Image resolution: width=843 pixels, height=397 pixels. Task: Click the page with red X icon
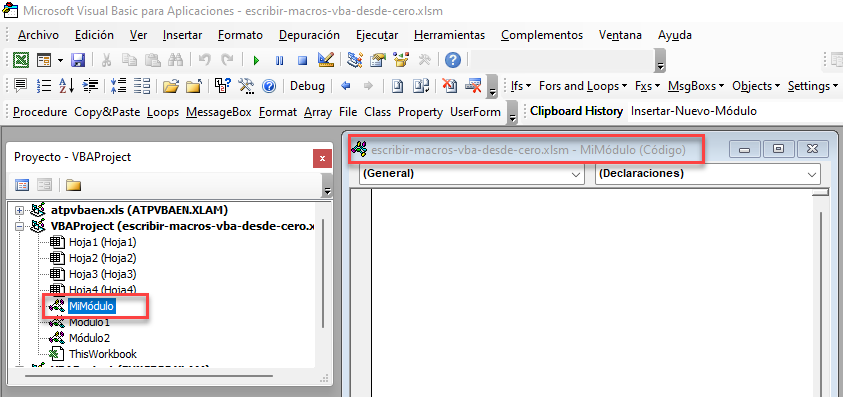click(449, 86)
